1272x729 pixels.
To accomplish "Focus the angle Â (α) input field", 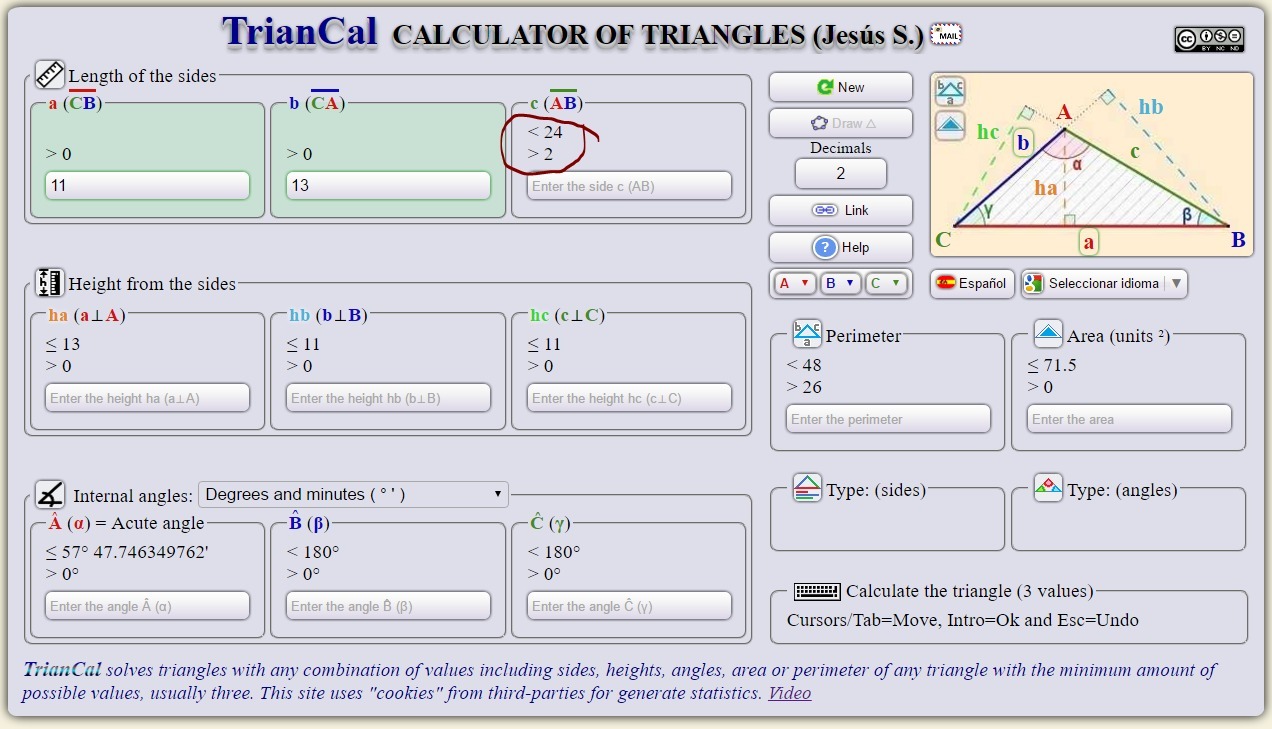I will 147,606.
